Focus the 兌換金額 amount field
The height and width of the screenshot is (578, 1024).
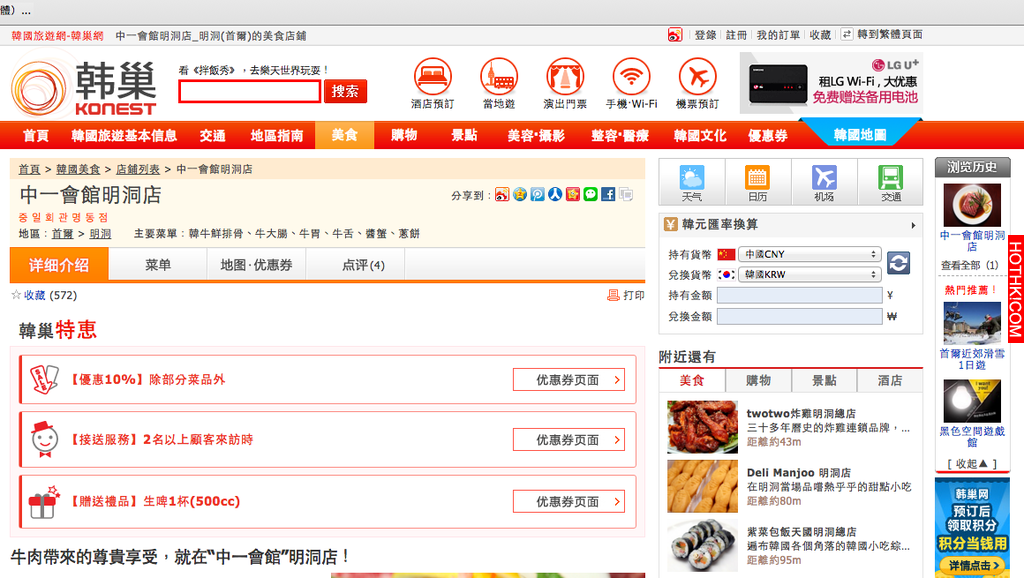(x=800, y=316)
